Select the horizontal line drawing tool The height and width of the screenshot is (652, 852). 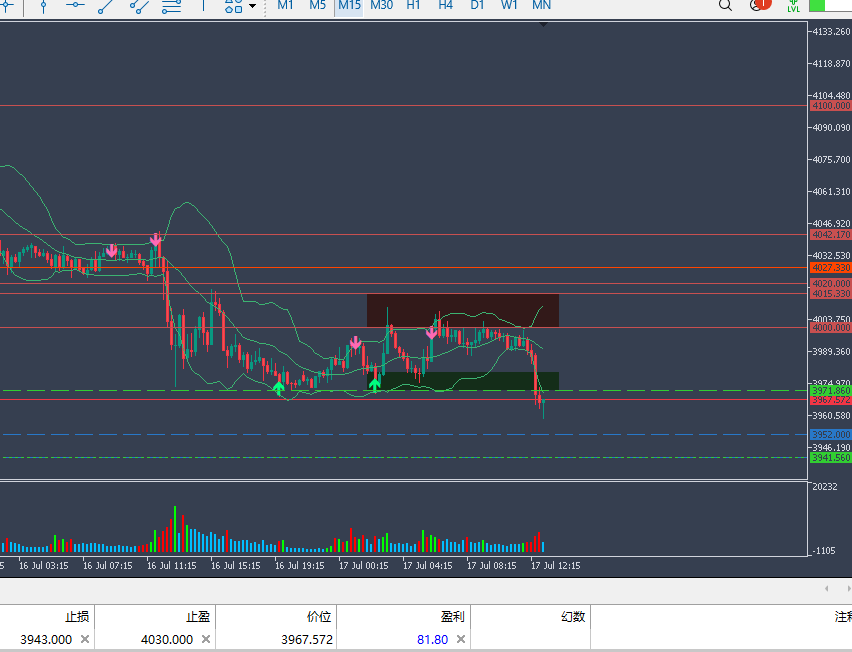click(75, 5)
